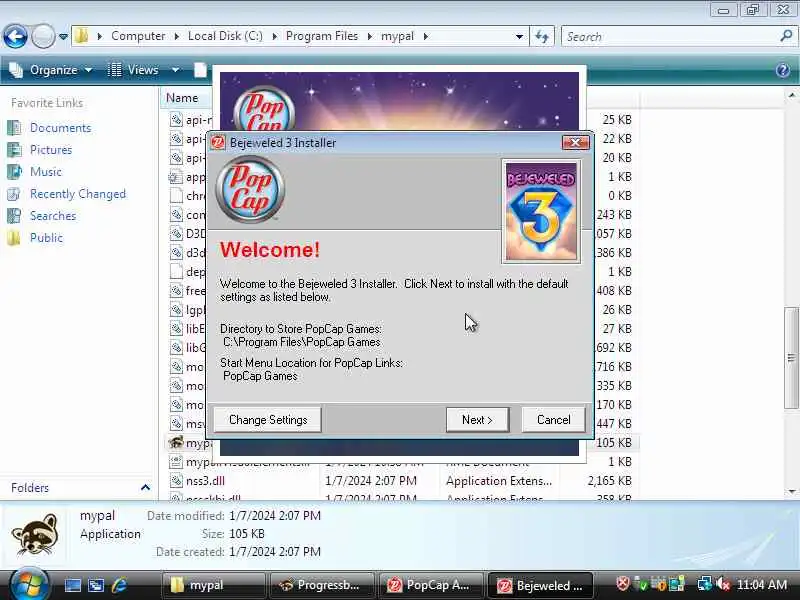Expand the Folders pane chevron

point(145,487)
